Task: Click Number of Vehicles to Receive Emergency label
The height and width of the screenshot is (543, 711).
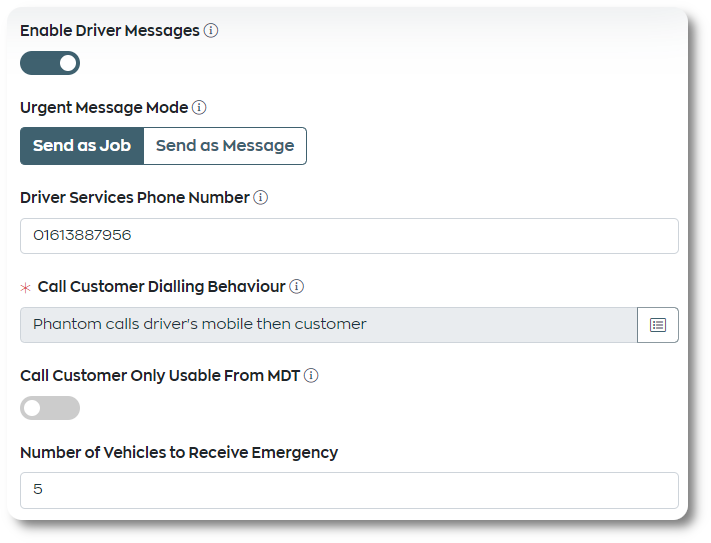Action: coord(179,452)
